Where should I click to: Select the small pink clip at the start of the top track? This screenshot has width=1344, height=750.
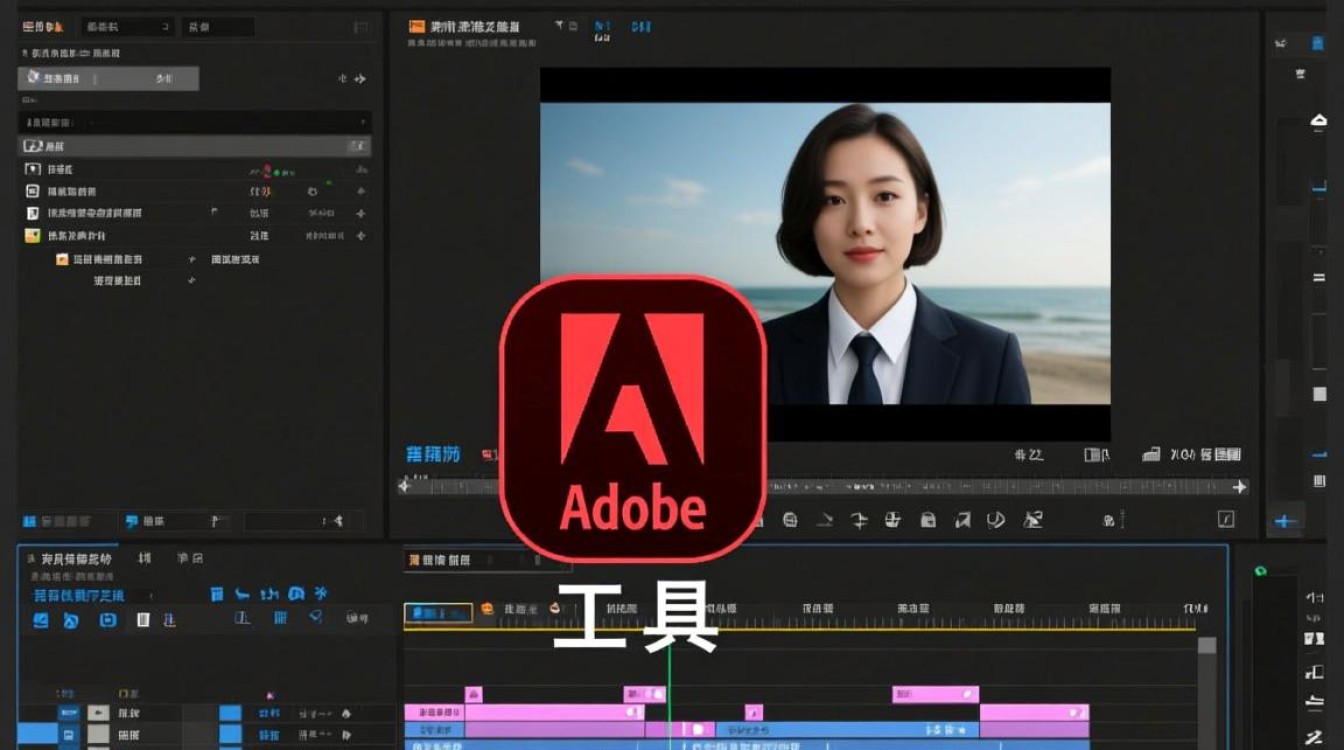[x=473, y=694]
